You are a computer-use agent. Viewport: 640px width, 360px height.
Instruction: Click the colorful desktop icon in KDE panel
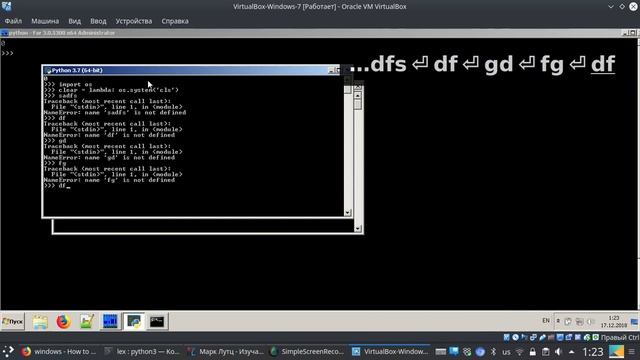616,351
